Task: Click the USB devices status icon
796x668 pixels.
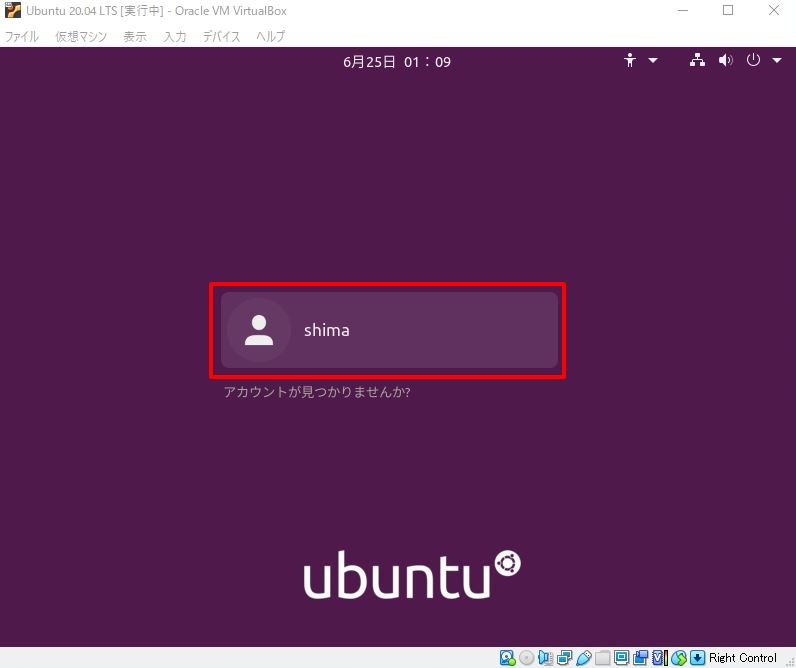Action: pos(583,658)
